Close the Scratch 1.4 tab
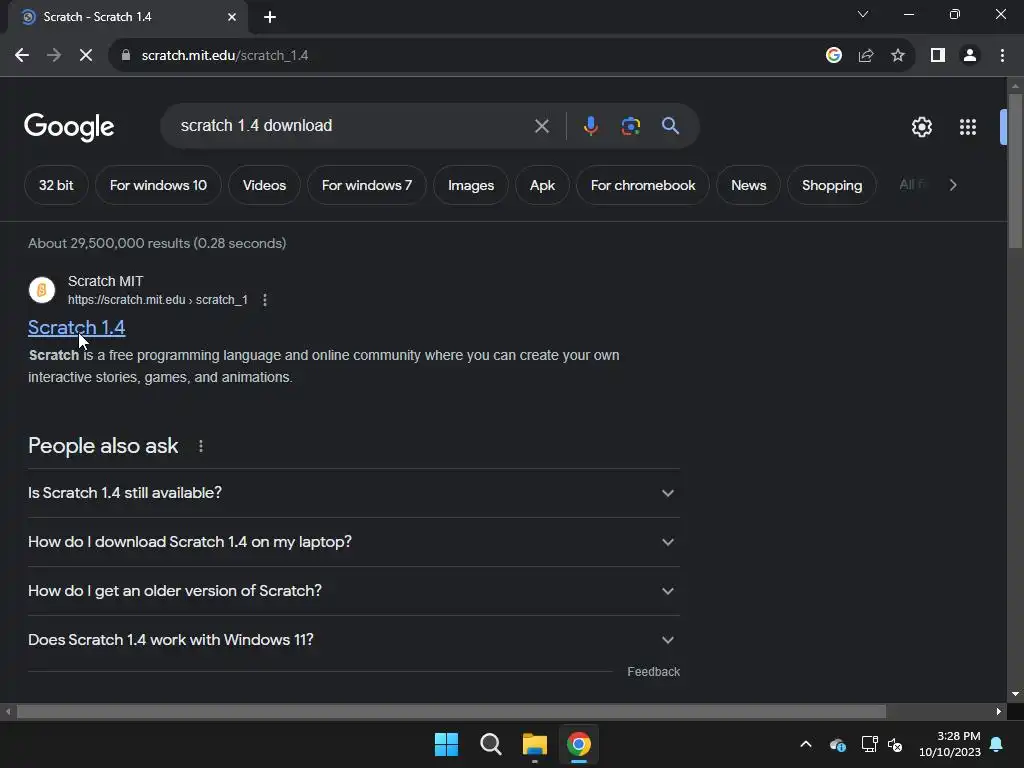Viewport: 1024px width, 768px height. pyautogui.click(x=232, y=17)
